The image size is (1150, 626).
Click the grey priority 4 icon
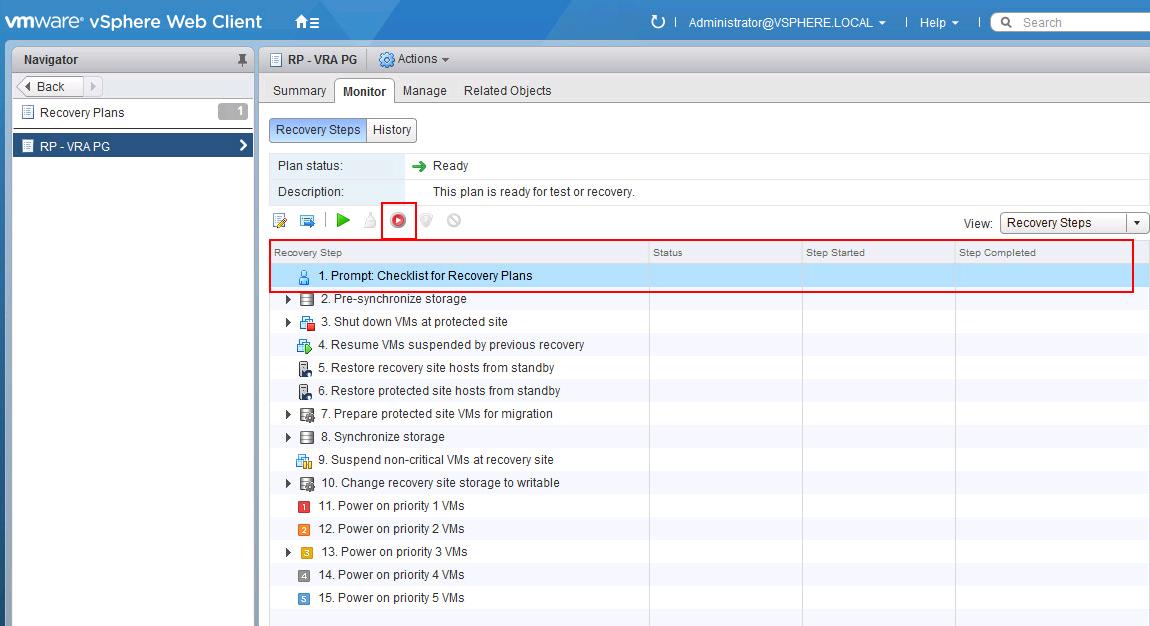(x=304, y=575)
